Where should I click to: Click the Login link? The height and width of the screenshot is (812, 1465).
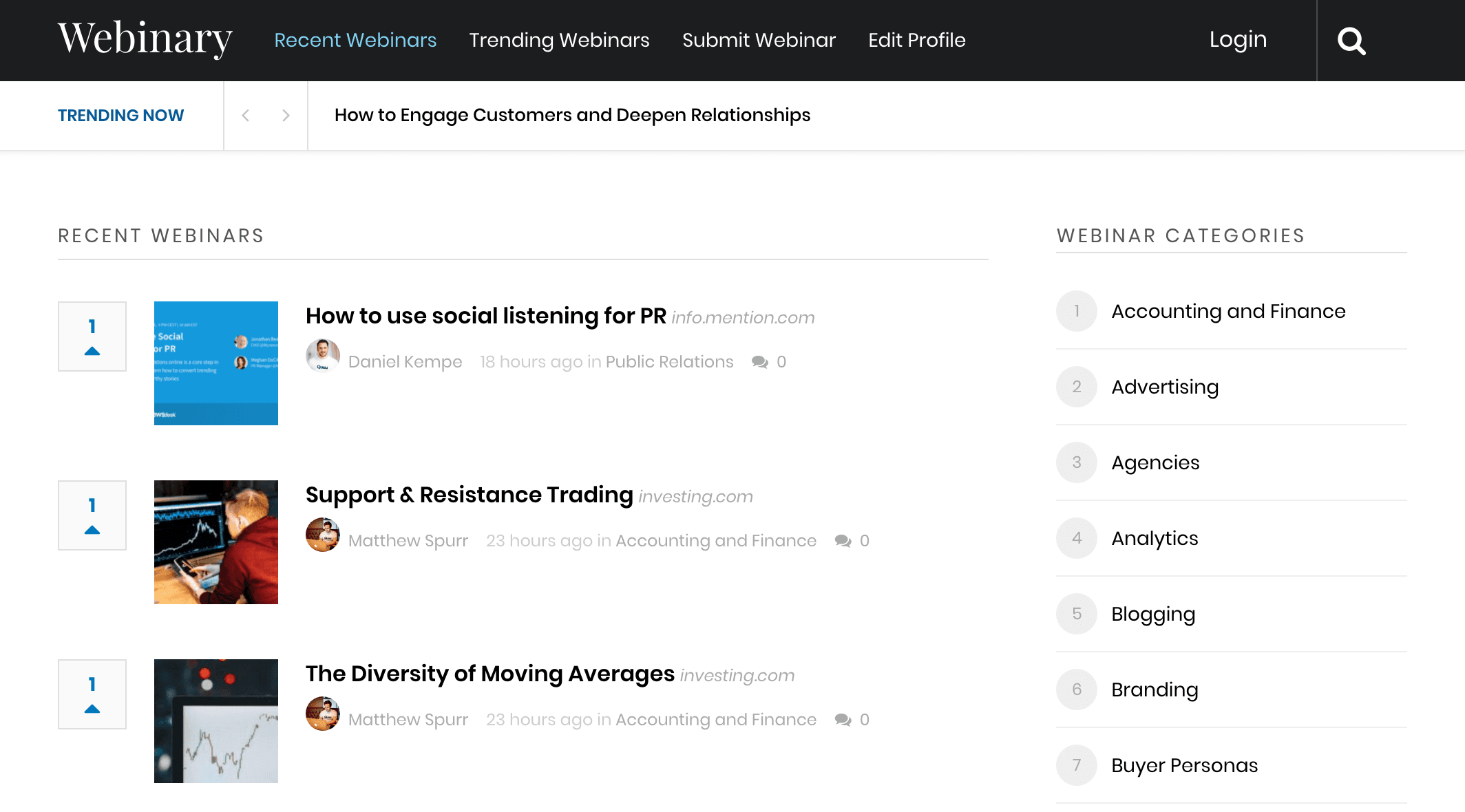pos(1238,40)
